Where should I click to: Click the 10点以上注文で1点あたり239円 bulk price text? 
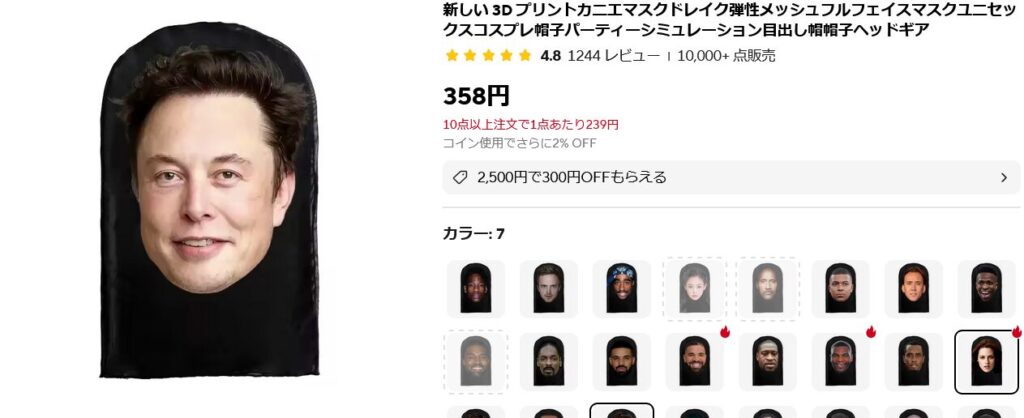[530, 124]
